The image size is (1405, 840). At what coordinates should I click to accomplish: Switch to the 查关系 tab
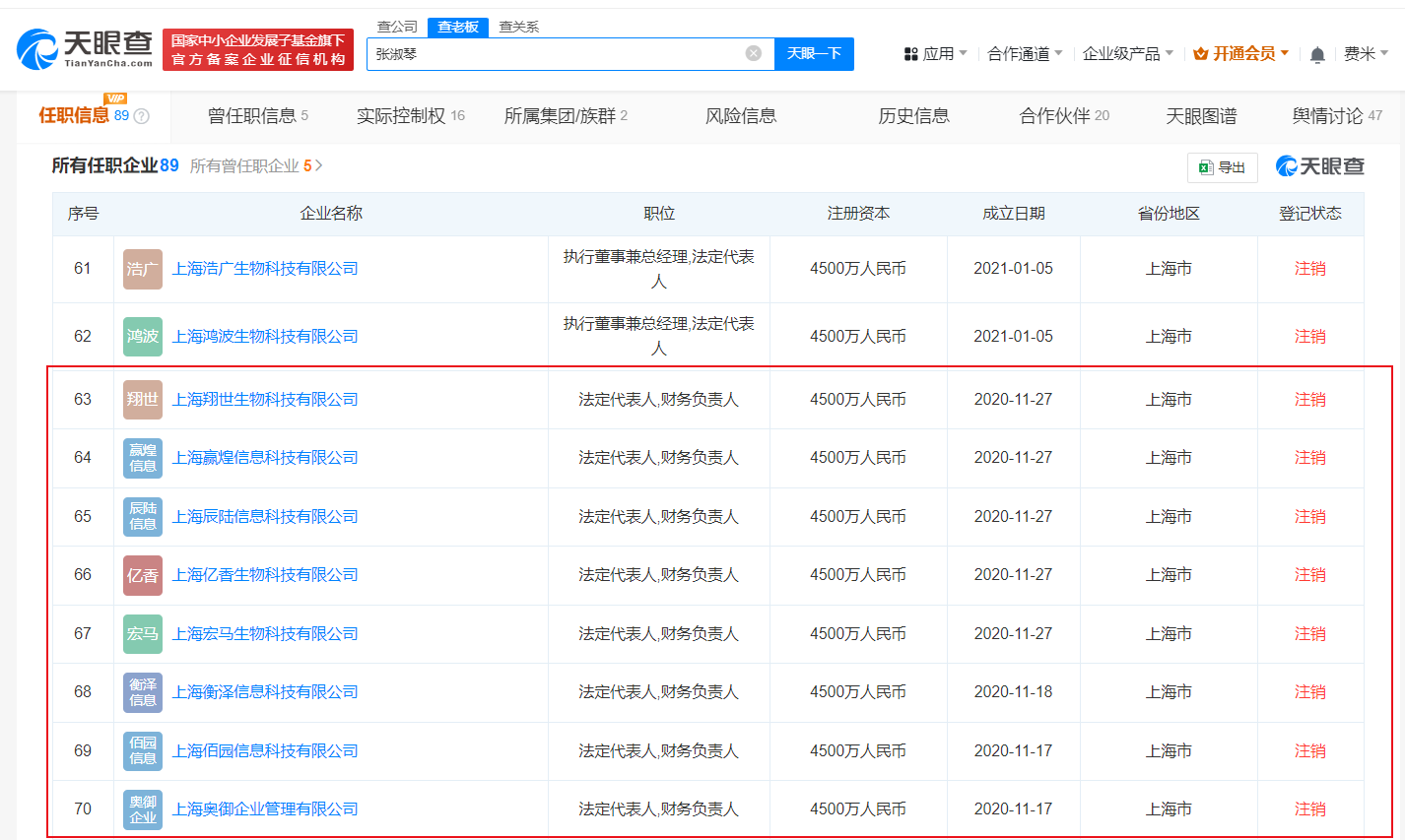click(520, 27)
